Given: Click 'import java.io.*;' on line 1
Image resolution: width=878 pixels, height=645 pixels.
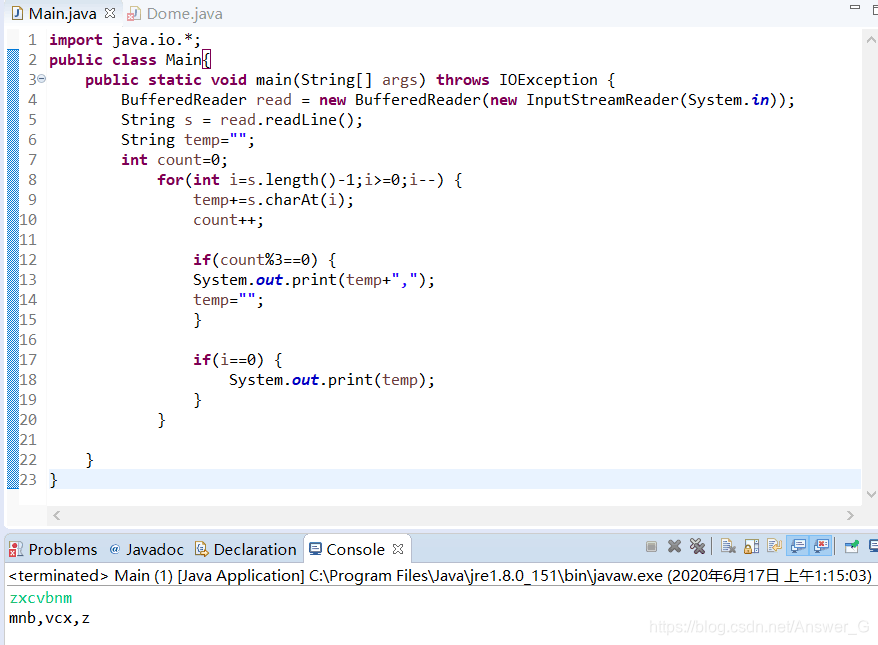Looking at the screenshot, I should click(124, 40).
